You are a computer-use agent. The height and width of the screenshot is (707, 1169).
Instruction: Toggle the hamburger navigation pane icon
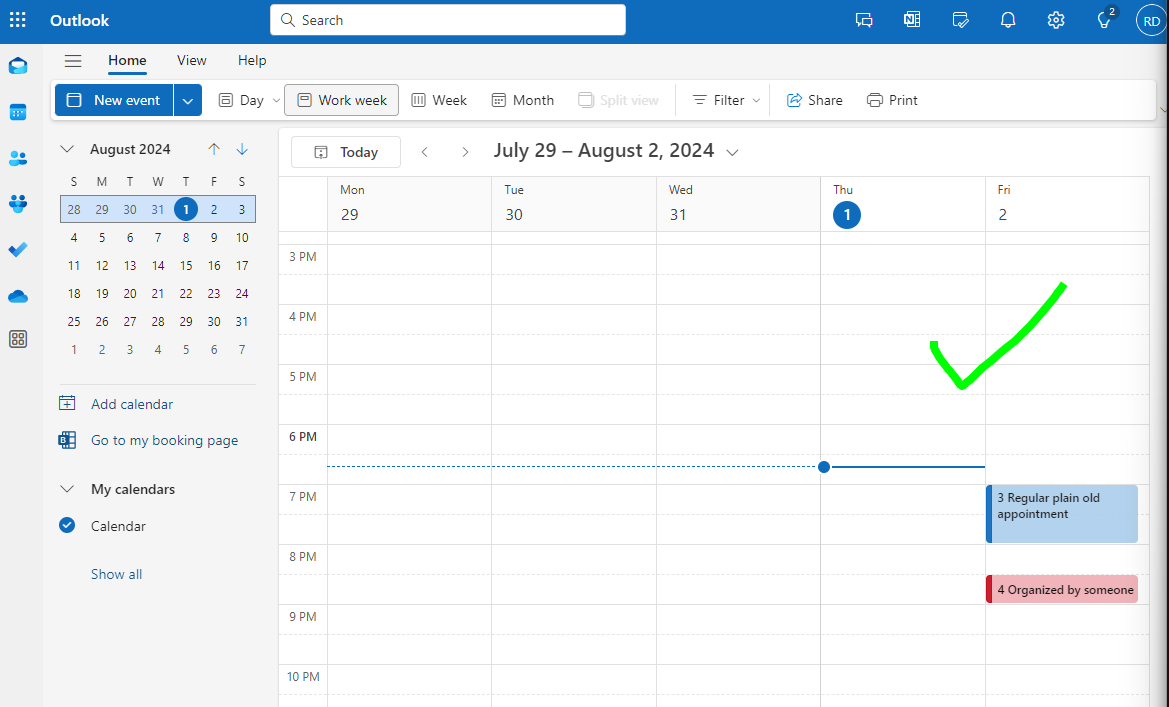click(73, 60)
